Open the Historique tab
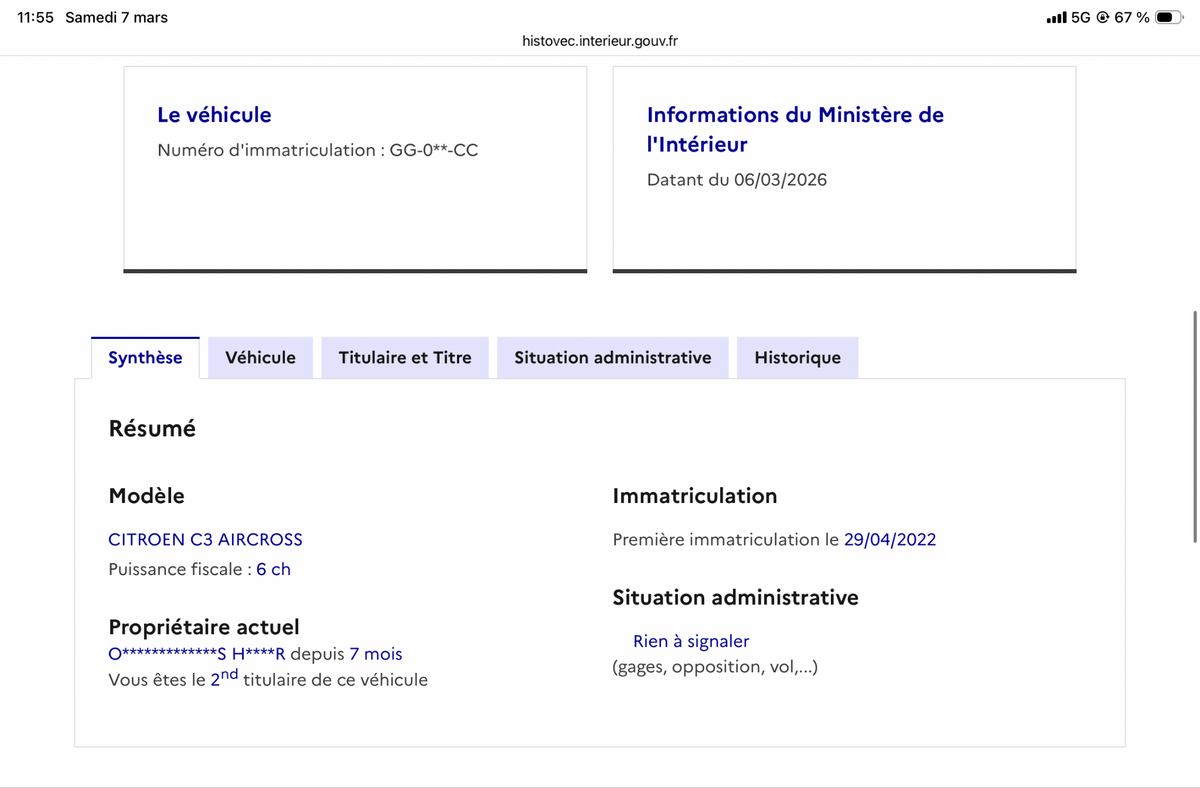The image size is (1200, 788). 797,357
